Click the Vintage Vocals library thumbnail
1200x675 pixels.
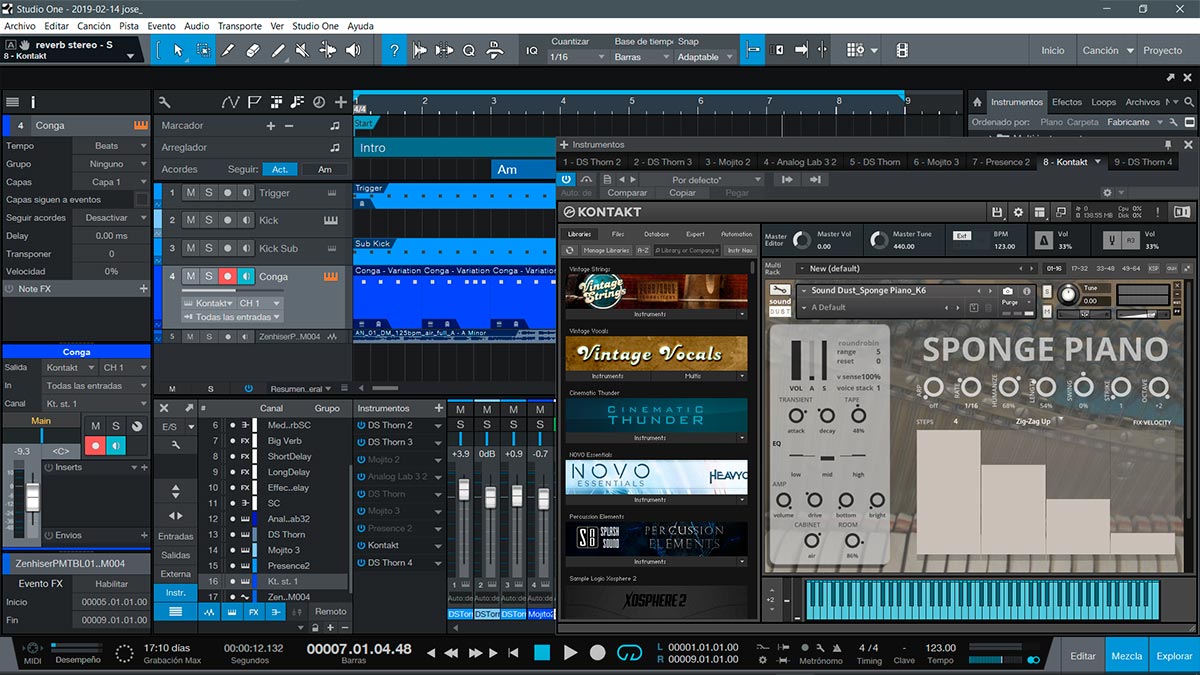656,354
